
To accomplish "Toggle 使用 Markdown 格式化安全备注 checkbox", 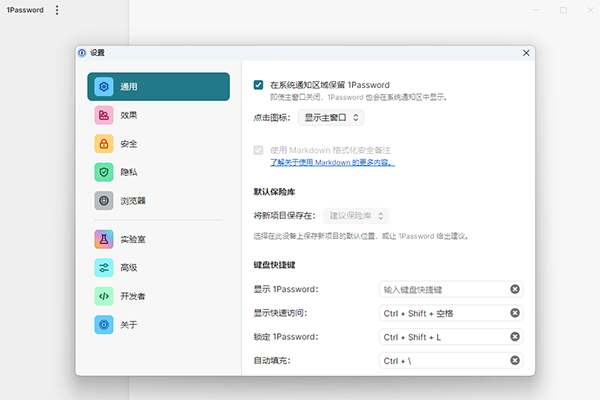I will point(258,150).
